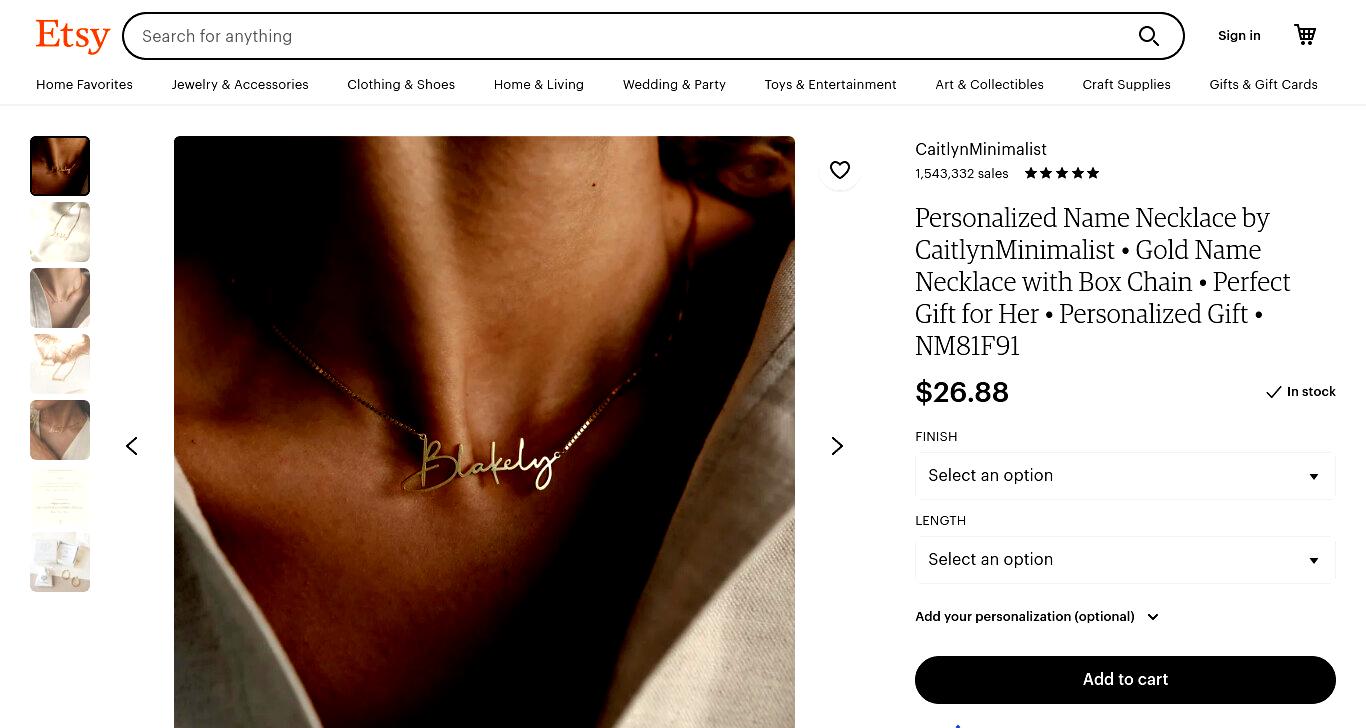Click the Add to cart button
This screenshot has width=1366, height=728.
pyautogui.click(x=1125, y=680)
